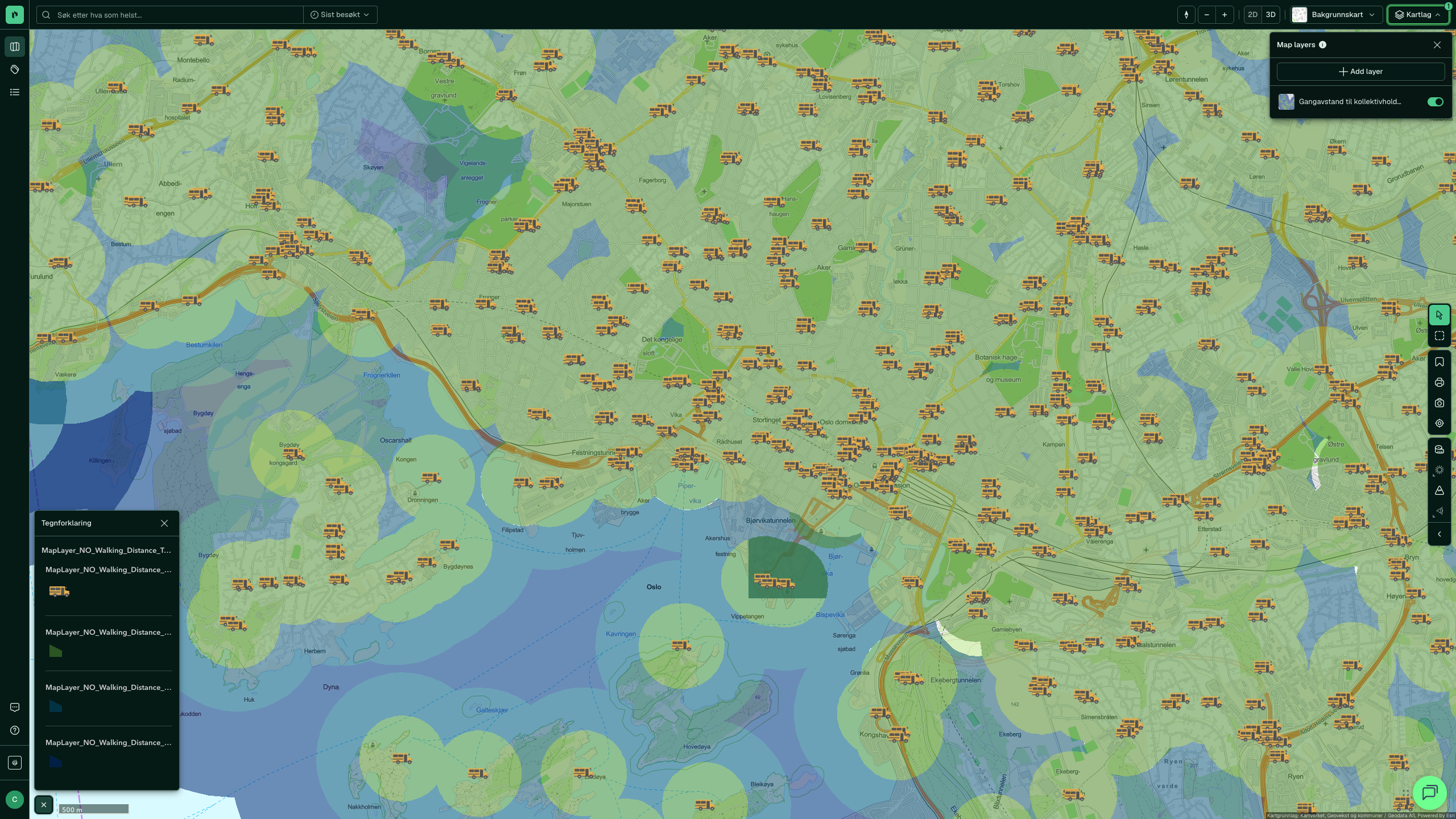
Task: Open the user avatar C menu
Action: click(x=15, y=800)
